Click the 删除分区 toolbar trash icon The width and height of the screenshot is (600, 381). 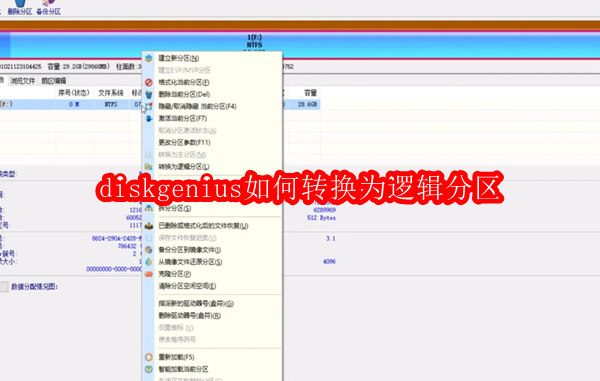pyautogui.click(x=20, y=3)
